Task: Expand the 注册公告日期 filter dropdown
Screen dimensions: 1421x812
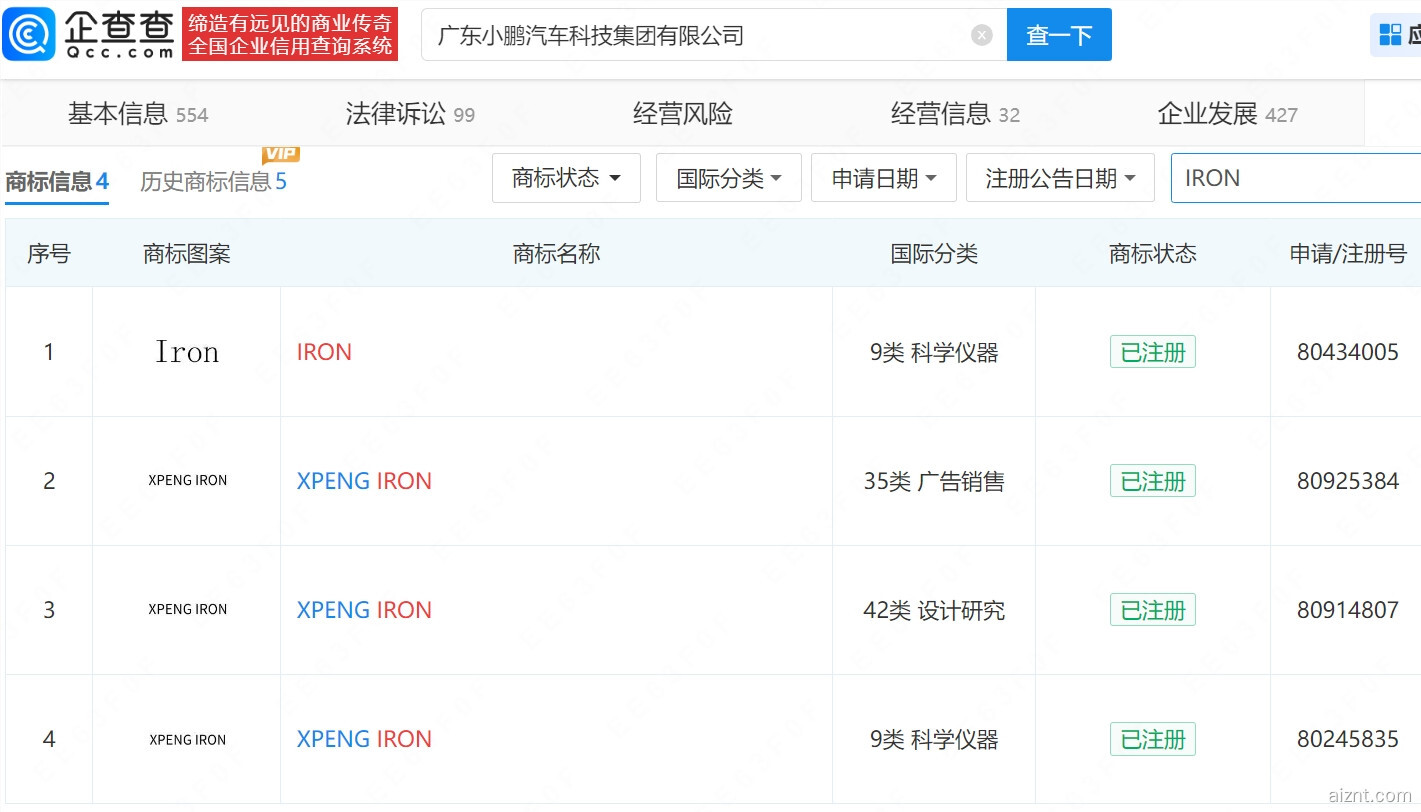Action: point(1060,178)
